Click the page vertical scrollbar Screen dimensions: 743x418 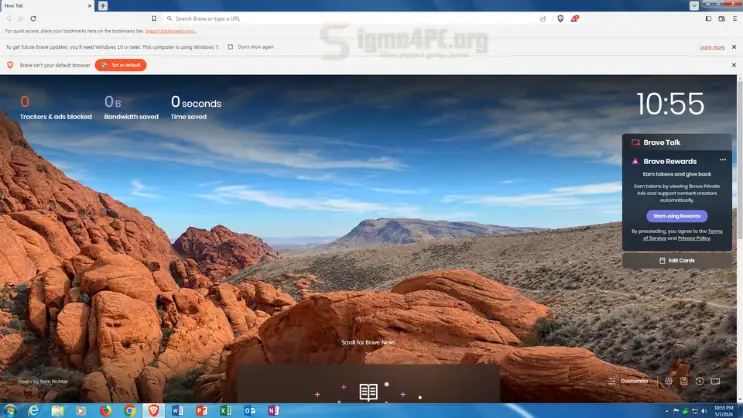739,237
